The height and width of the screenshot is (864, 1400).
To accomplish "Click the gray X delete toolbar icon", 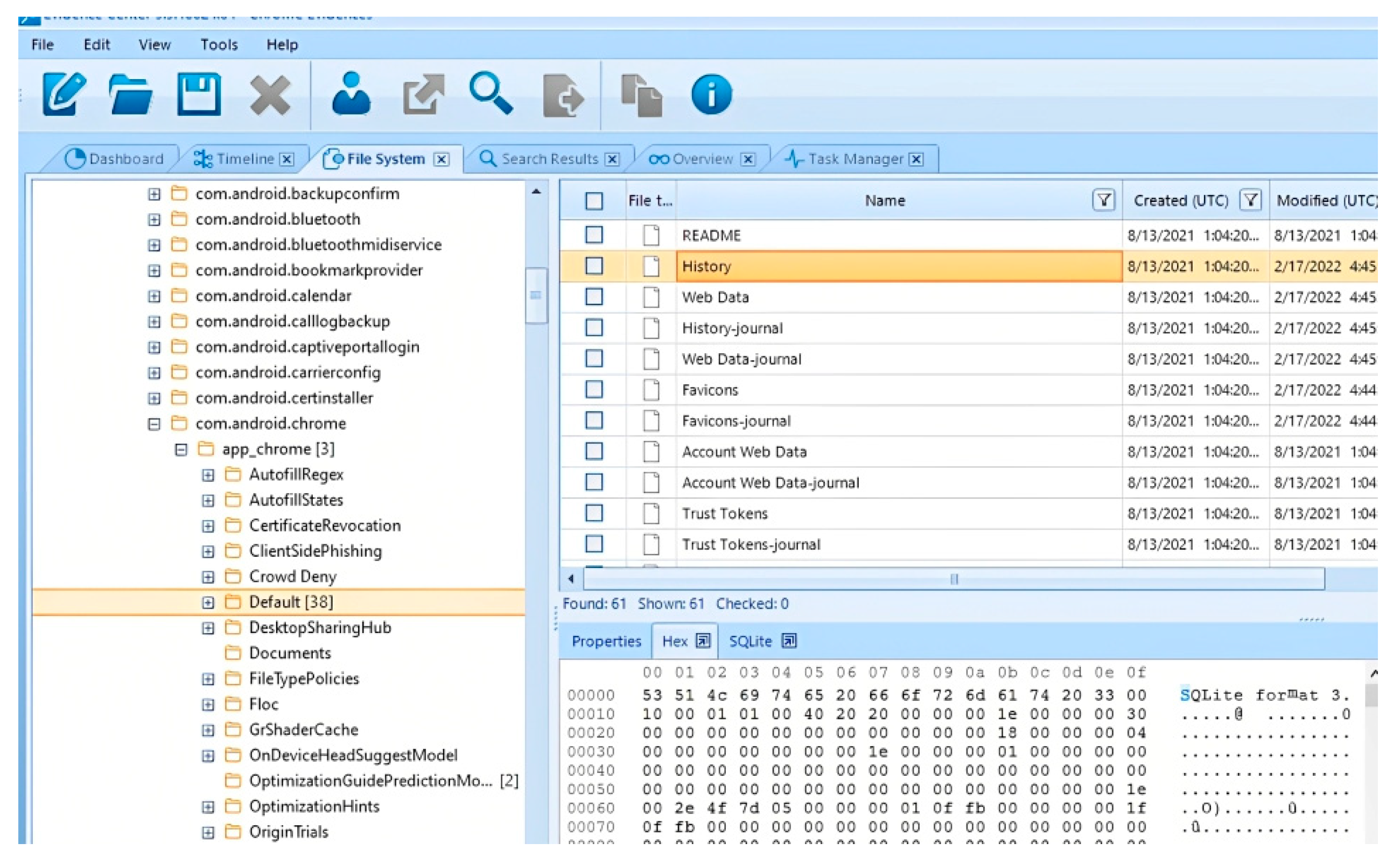I will tap(270, 95).
